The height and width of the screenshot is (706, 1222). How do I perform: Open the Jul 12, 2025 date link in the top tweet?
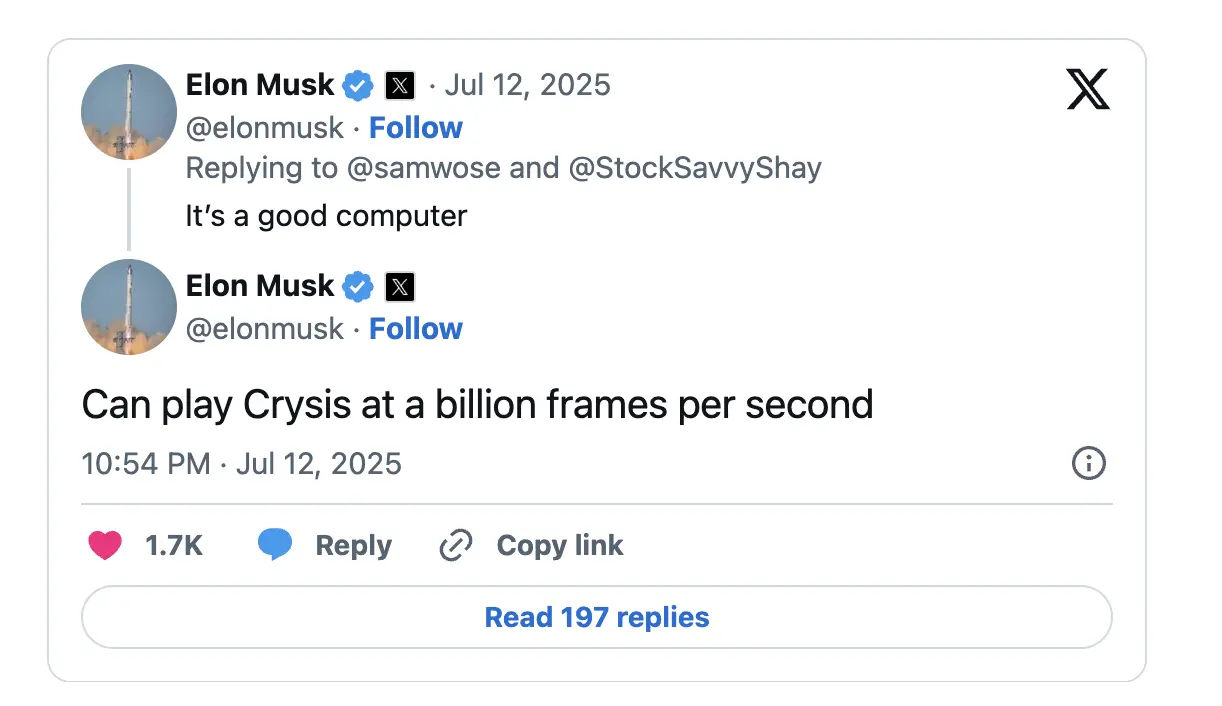click(527, 85)
